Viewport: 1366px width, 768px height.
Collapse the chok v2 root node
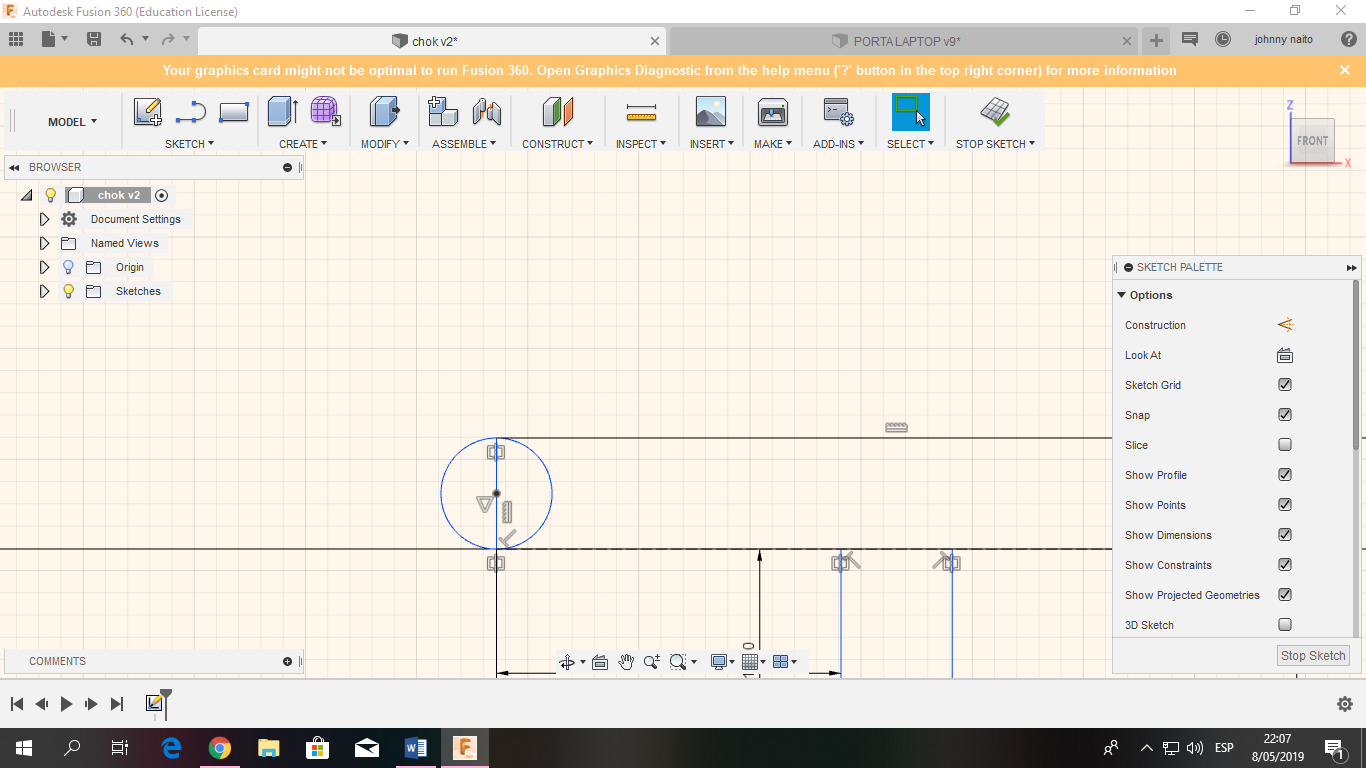pyautogui.click(x=26, y=195)
